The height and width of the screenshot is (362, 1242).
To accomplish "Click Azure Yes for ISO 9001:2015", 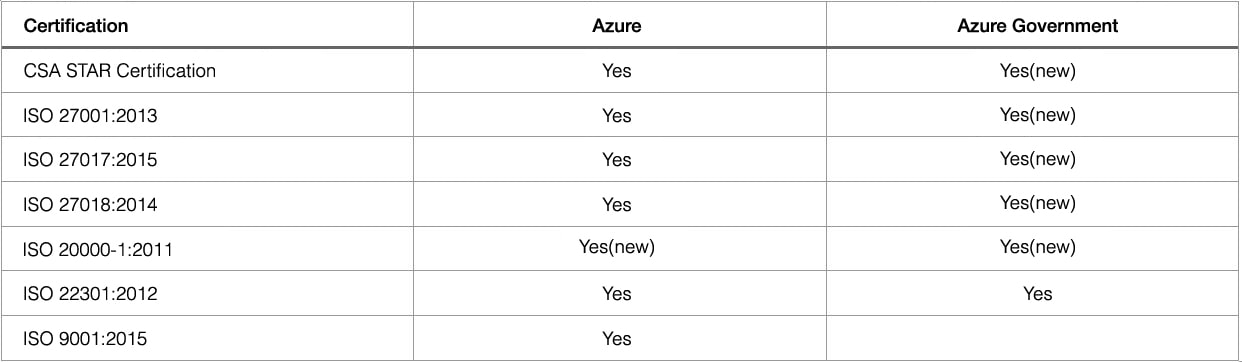I will click(617, 339).
